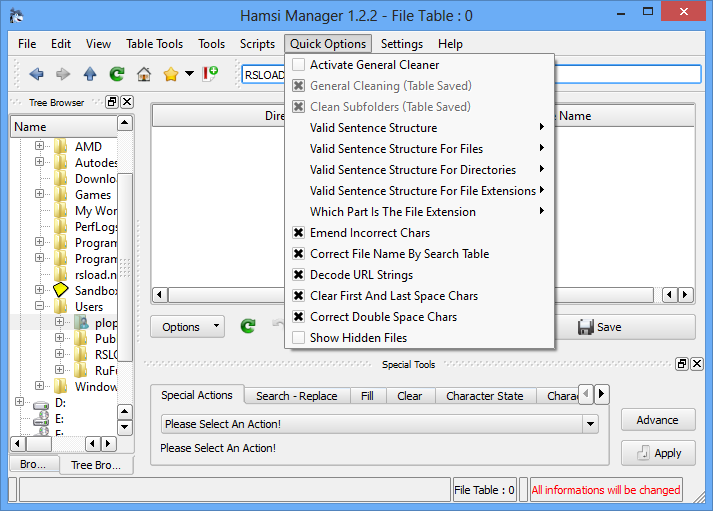Go up one directory with the Up arrow

pyautogui.click(x=90, y=74)
